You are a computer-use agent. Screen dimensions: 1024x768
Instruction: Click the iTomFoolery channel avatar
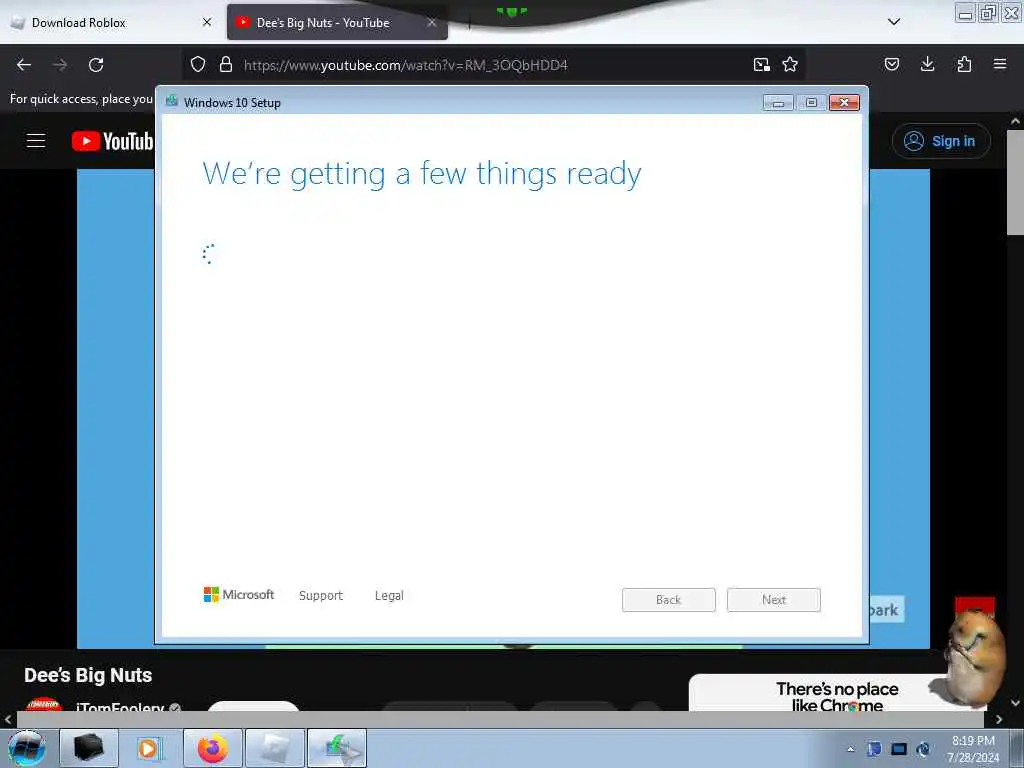(44, 705)
